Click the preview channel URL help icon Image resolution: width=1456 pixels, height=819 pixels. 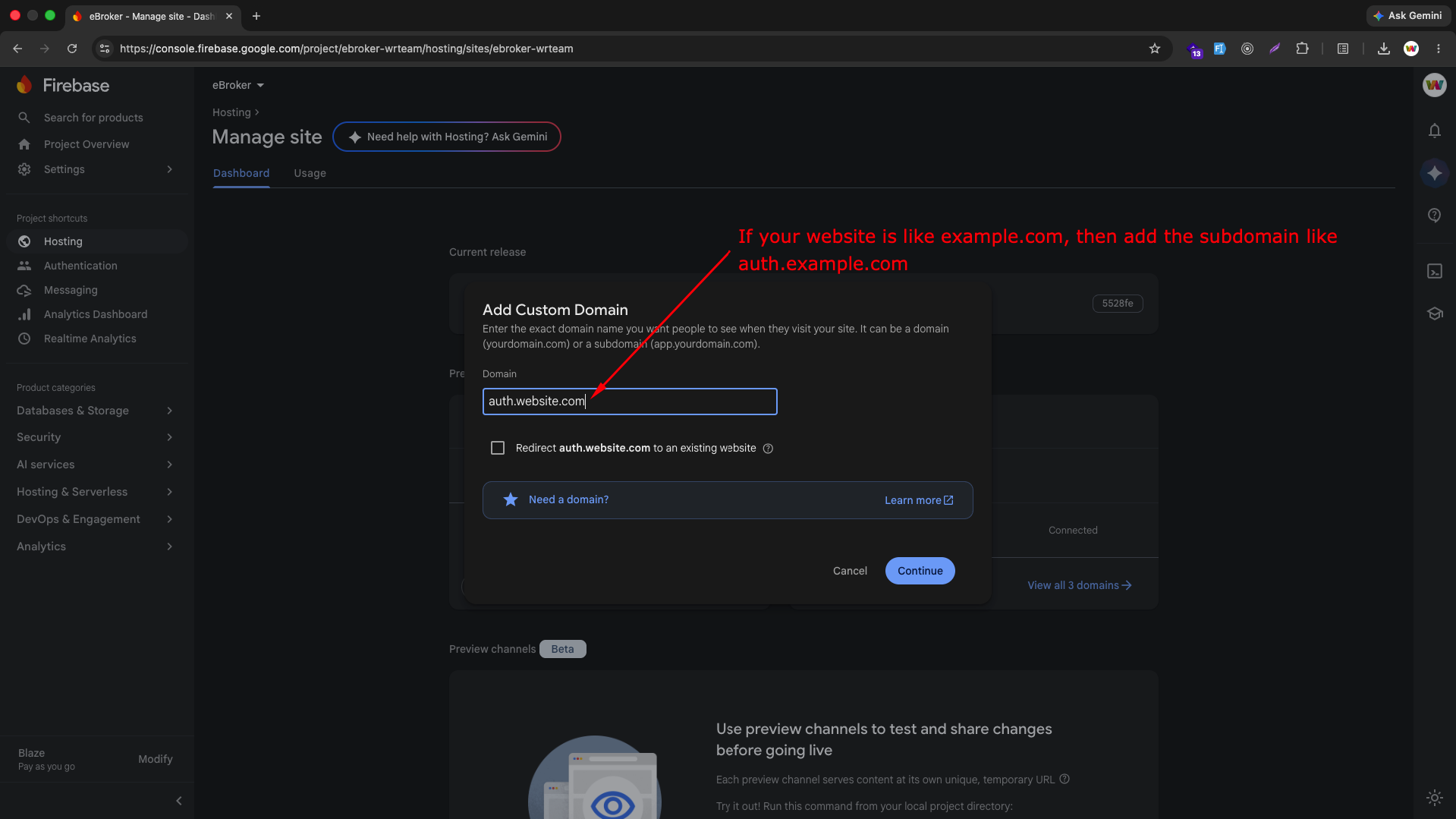tap(1064, 780)
